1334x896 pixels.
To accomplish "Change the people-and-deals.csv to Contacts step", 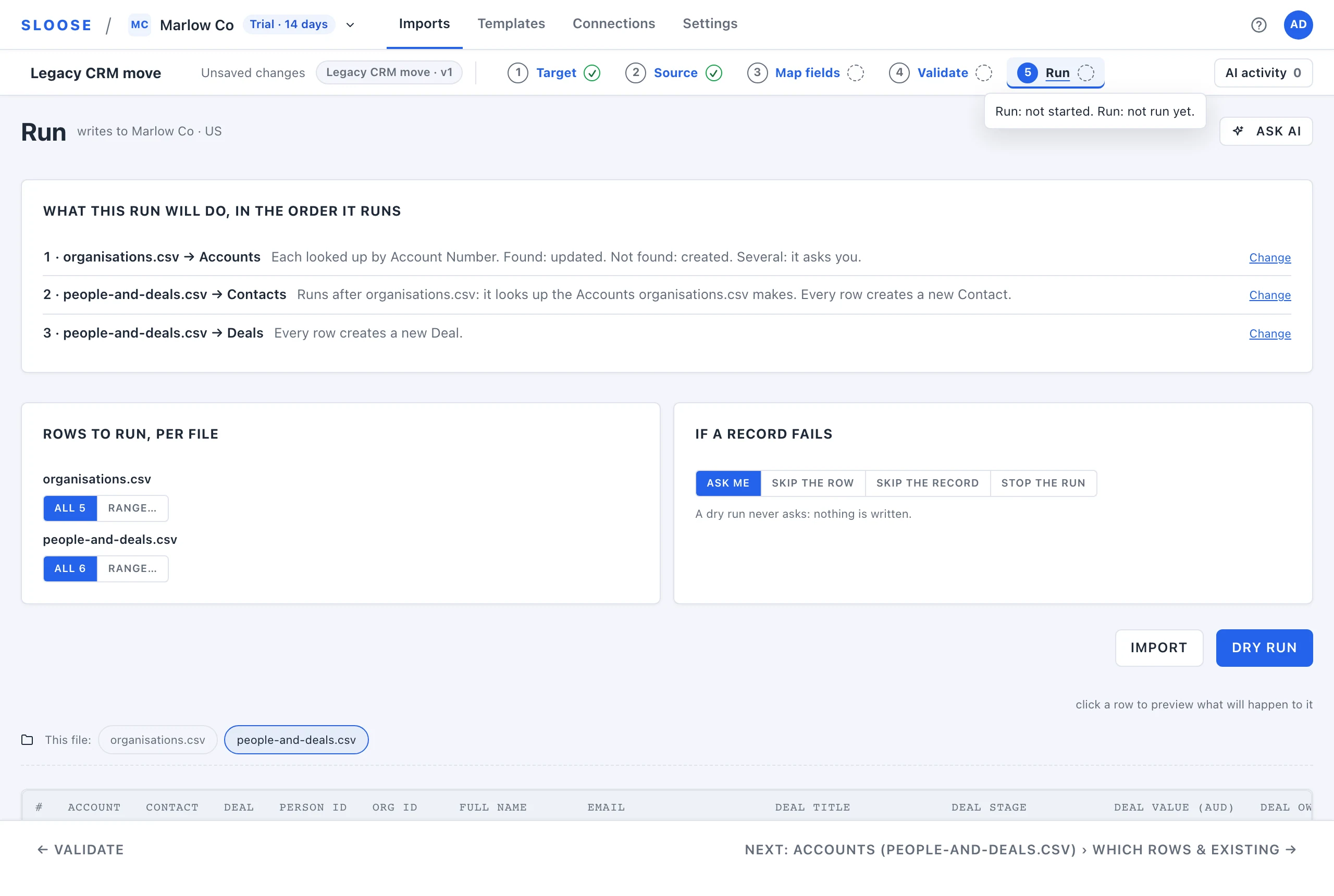I will click(1269, 295).
